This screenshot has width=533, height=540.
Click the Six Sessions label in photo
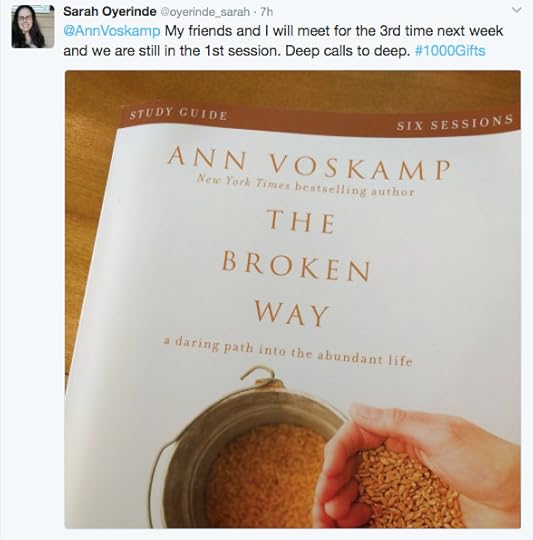coord(454,123)
